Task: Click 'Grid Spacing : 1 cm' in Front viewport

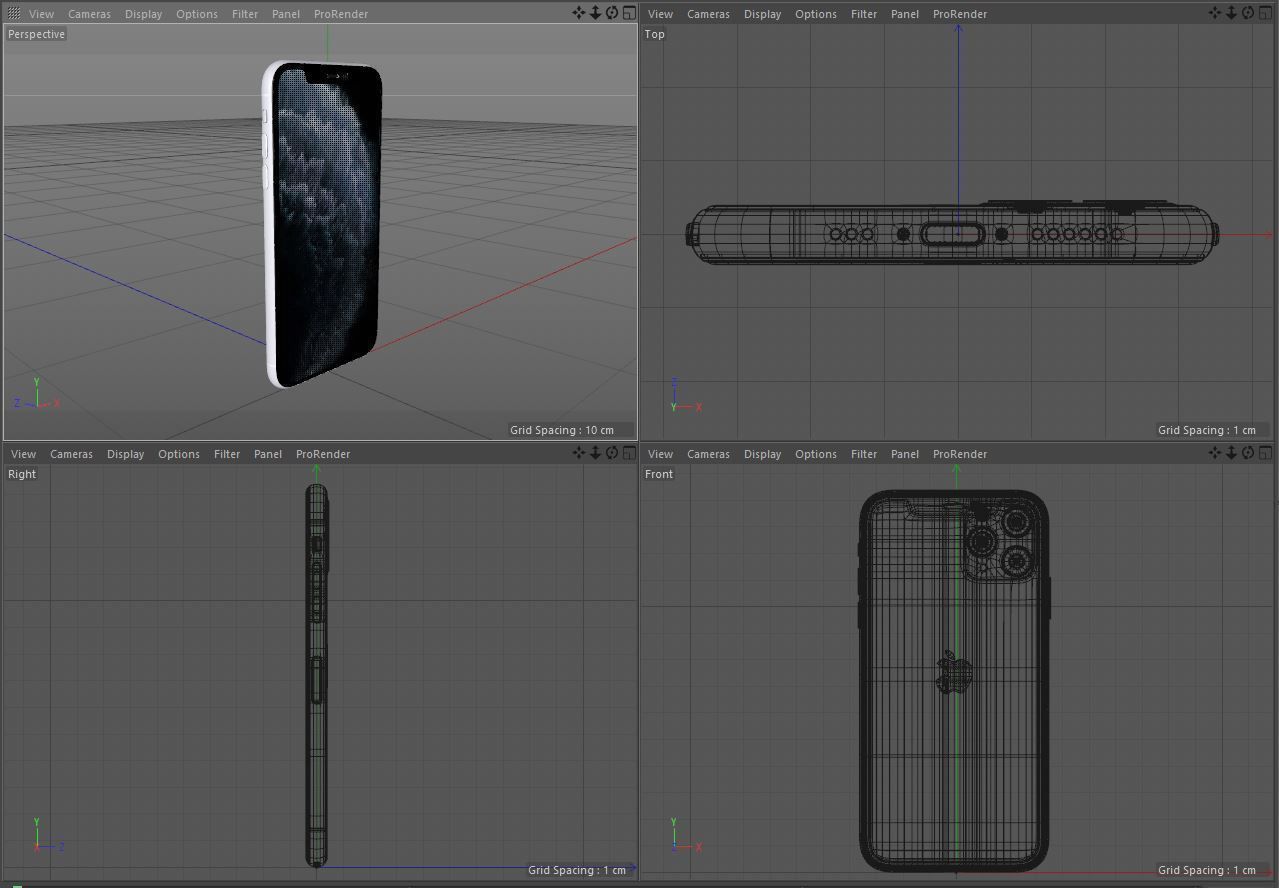Action: tap(1207, 870)
